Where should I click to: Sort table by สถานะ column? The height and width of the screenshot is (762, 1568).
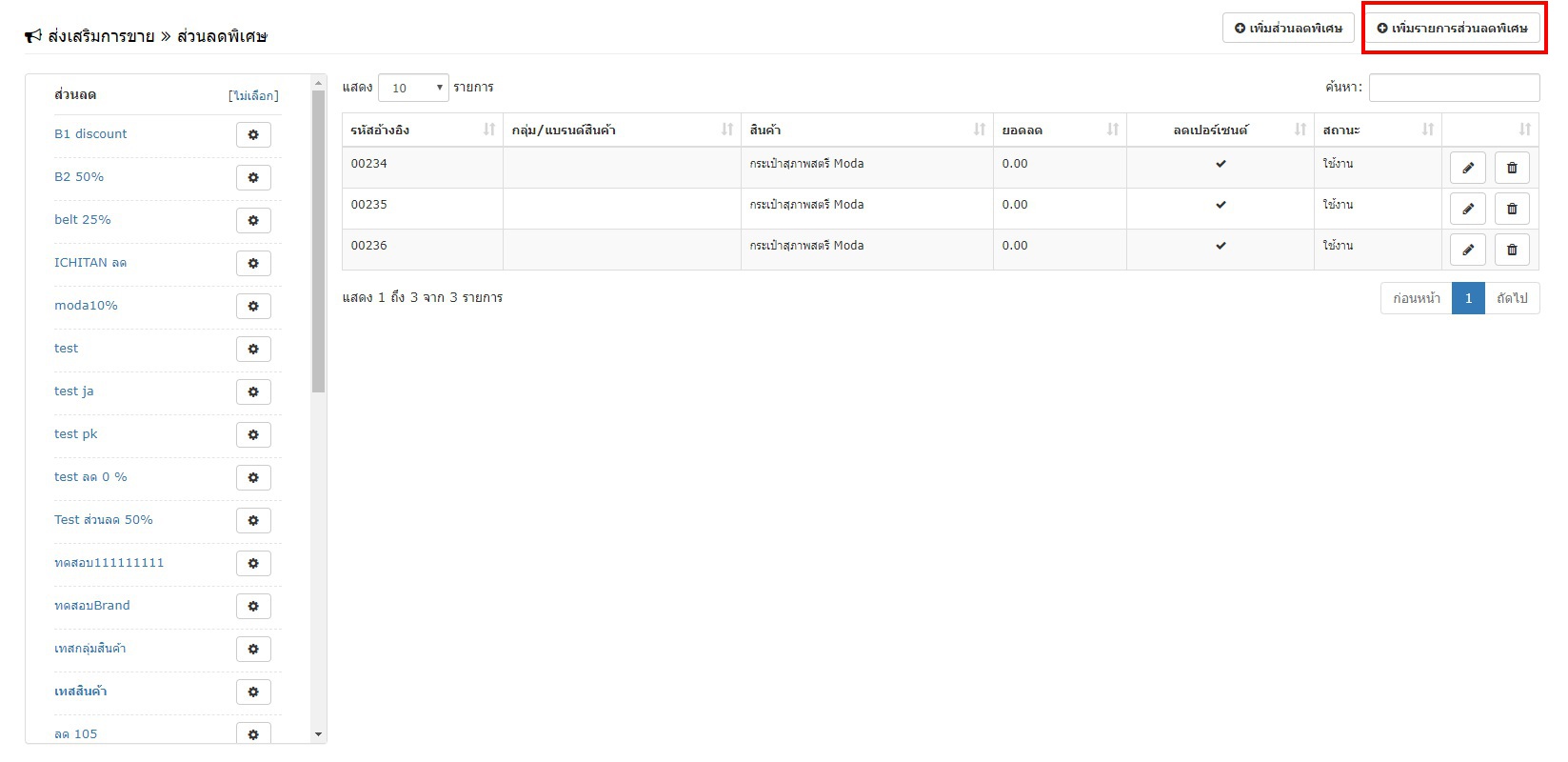(x=1378, y=130)
